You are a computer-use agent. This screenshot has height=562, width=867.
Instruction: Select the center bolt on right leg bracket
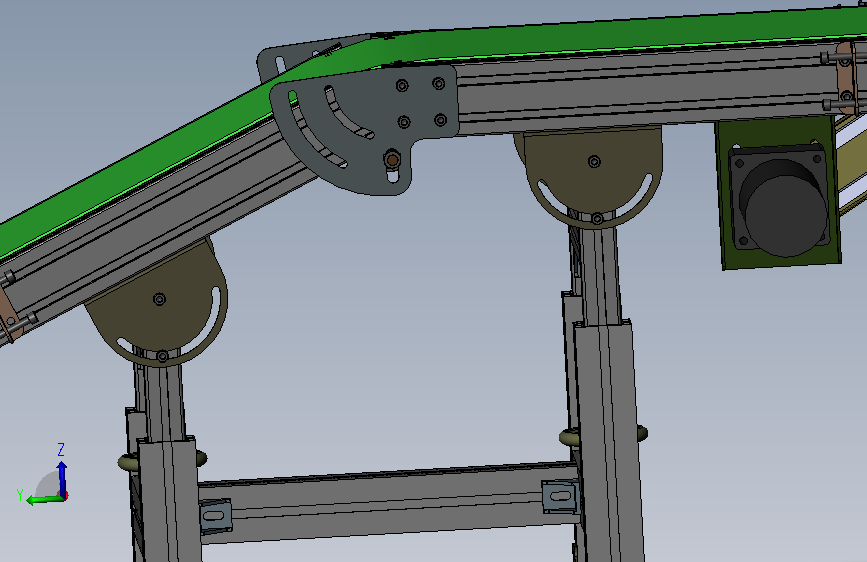594,162
